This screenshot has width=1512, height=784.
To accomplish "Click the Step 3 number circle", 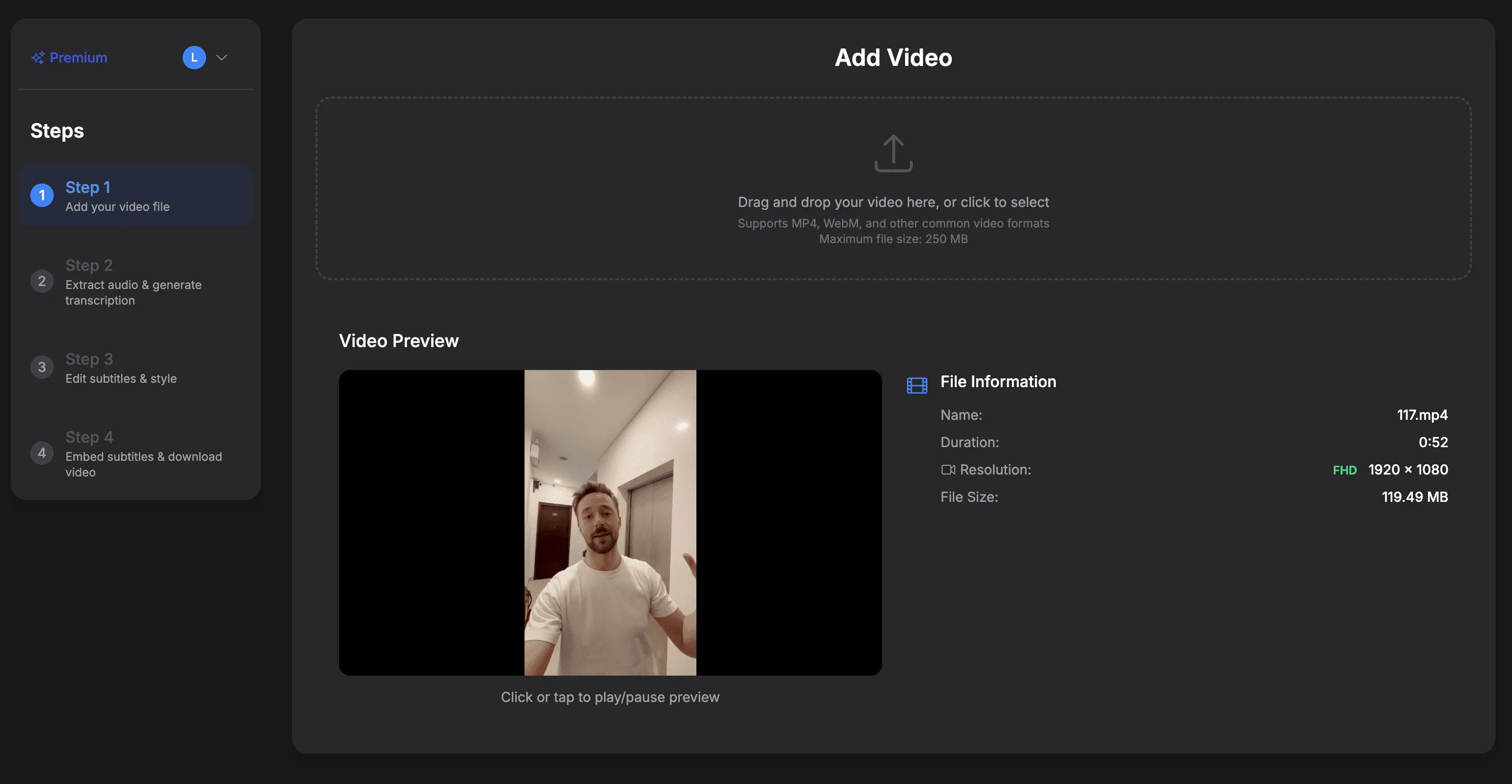I will pos(42,368).
